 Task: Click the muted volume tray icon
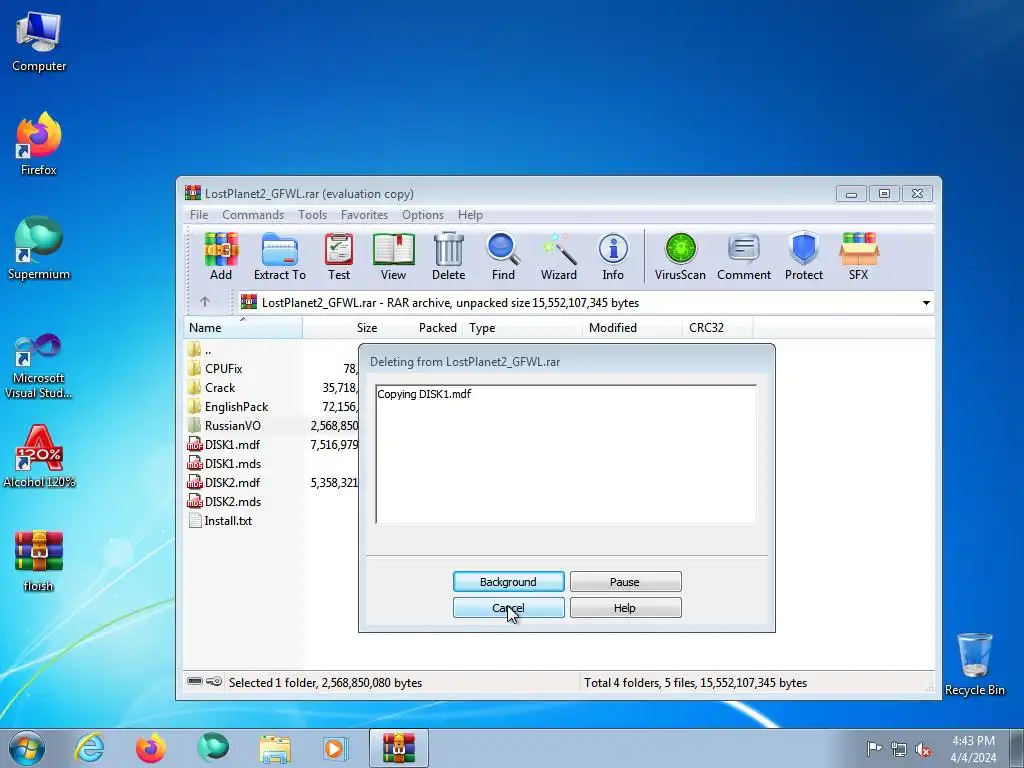923,749
